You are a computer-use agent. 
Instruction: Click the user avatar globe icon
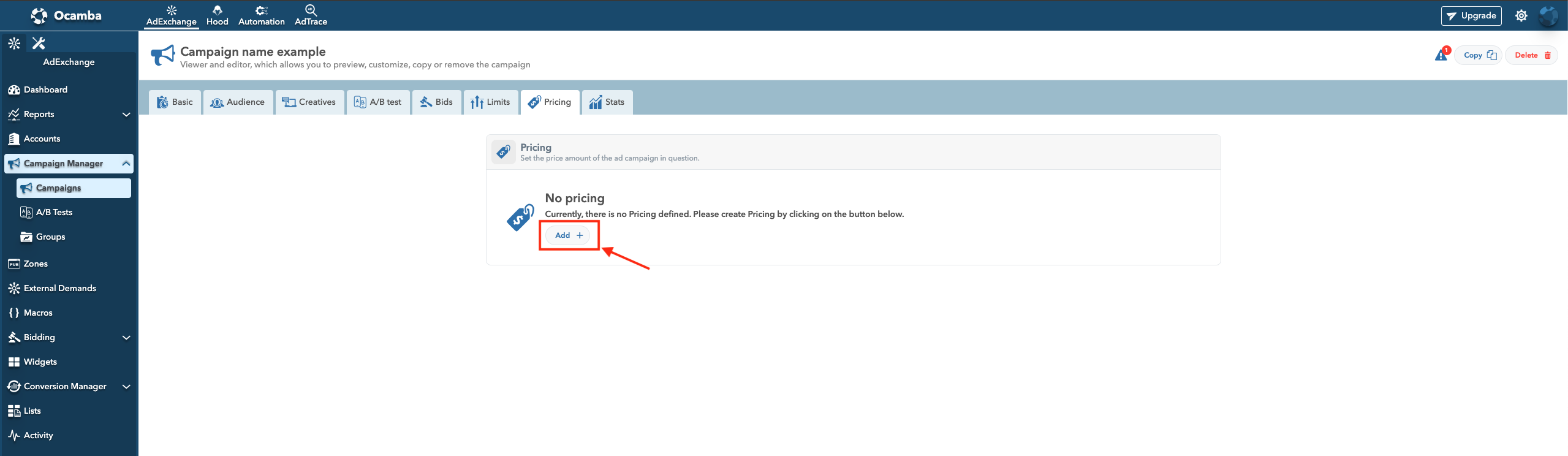(1548, 16)
